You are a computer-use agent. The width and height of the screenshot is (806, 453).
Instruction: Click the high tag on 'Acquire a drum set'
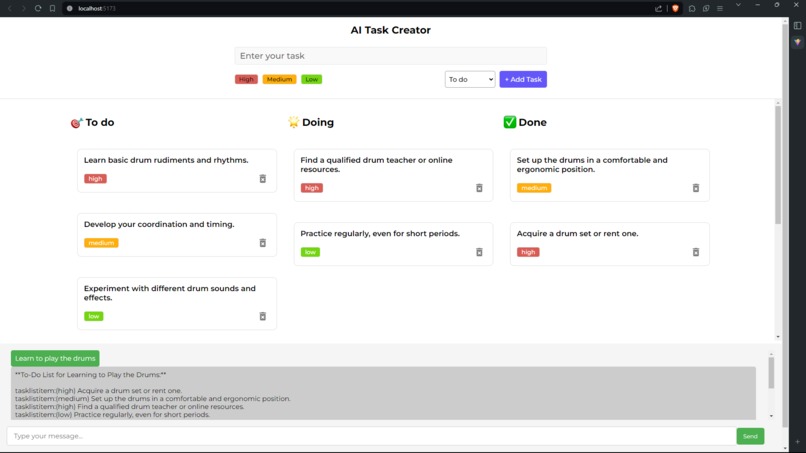(x=528, y=252)
